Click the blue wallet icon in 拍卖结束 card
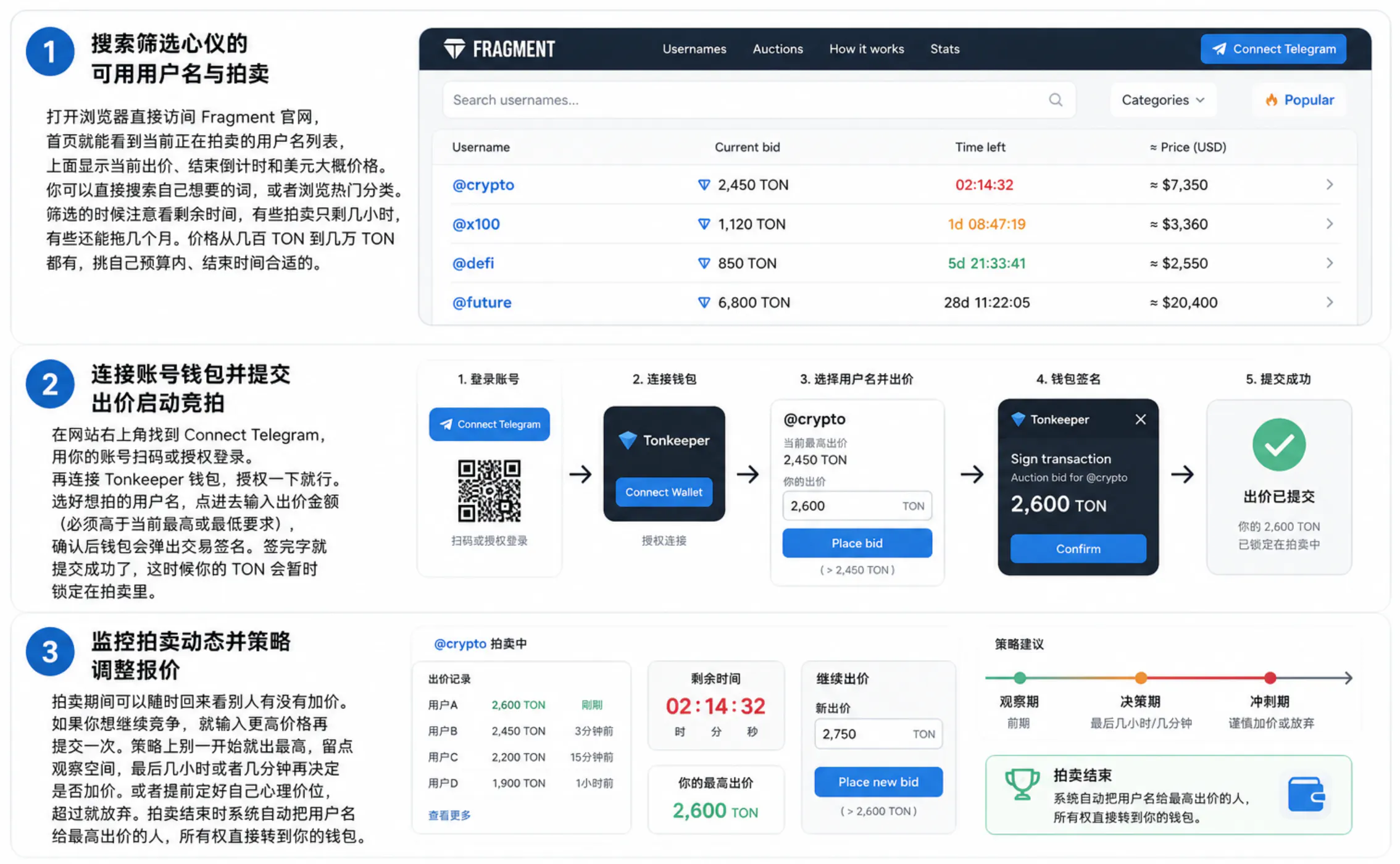The height and width of the screenshot is (864, 1400). tap(1306, 794)
